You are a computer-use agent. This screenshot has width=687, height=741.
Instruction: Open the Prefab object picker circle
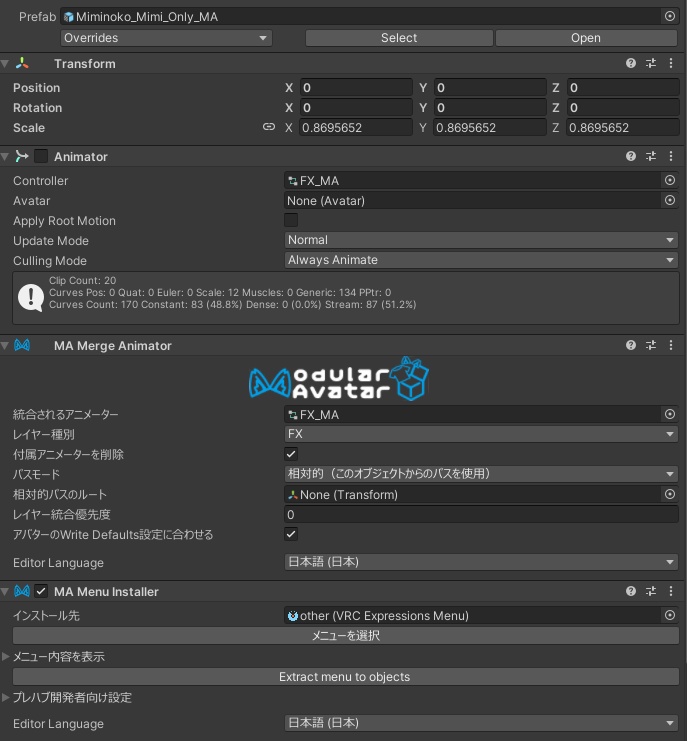click(670, 17)
